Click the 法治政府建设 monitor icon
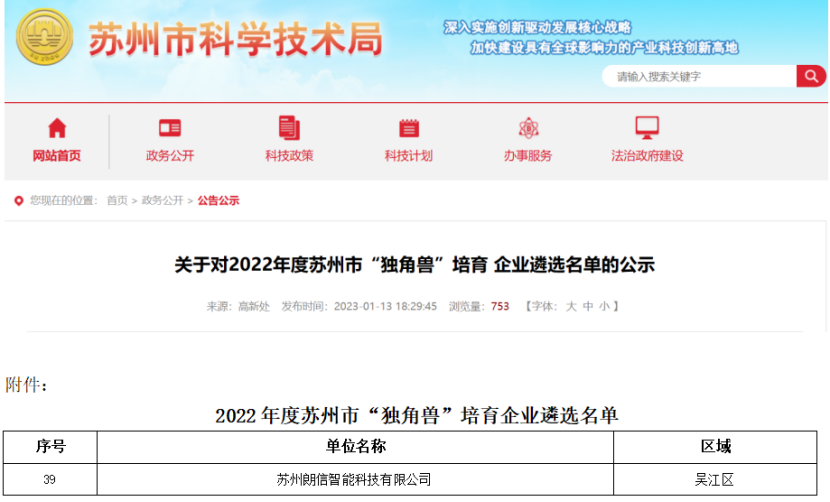The image size is (830, 502). [647, 128]
